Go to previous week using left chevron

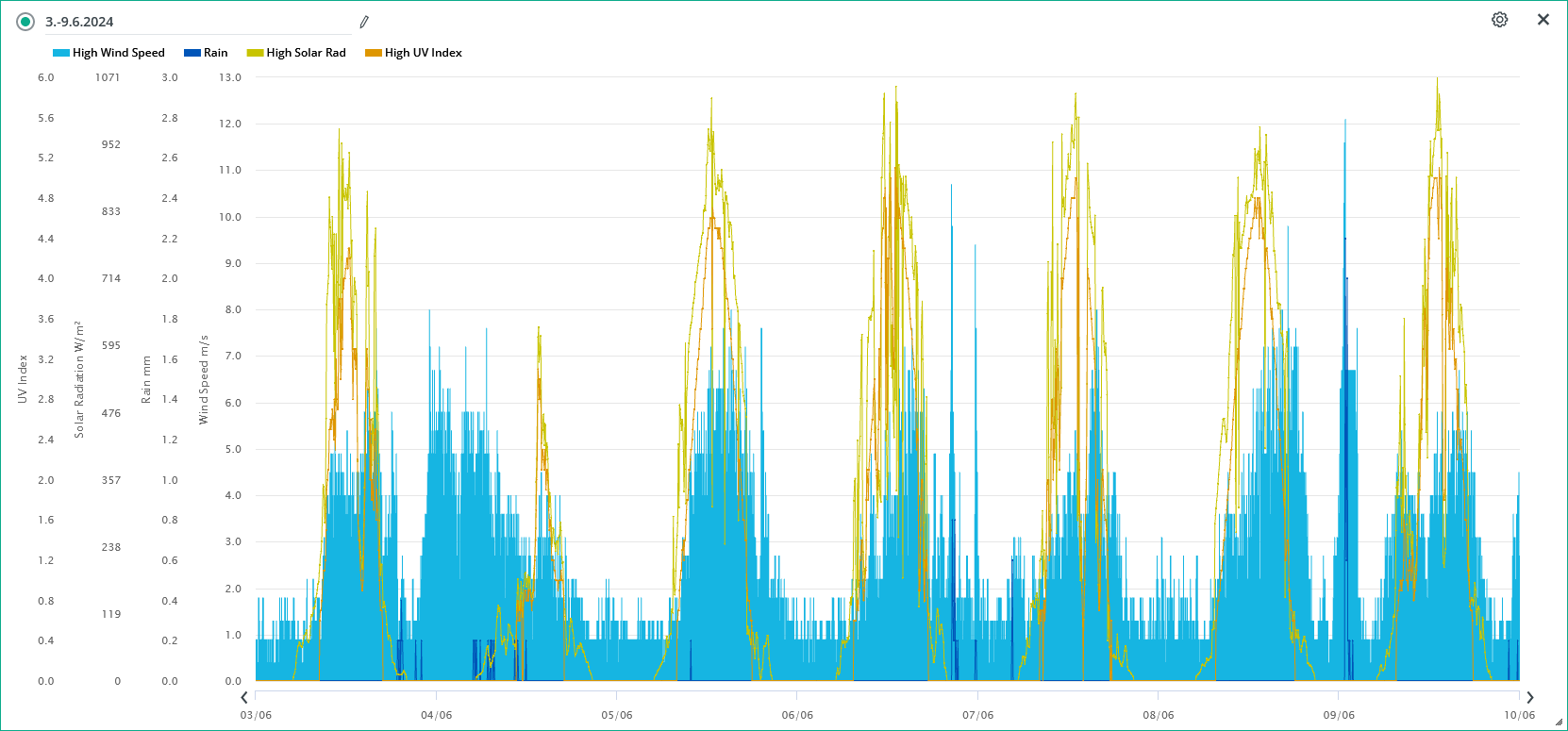pyautogui.click(x=244, y=698)
